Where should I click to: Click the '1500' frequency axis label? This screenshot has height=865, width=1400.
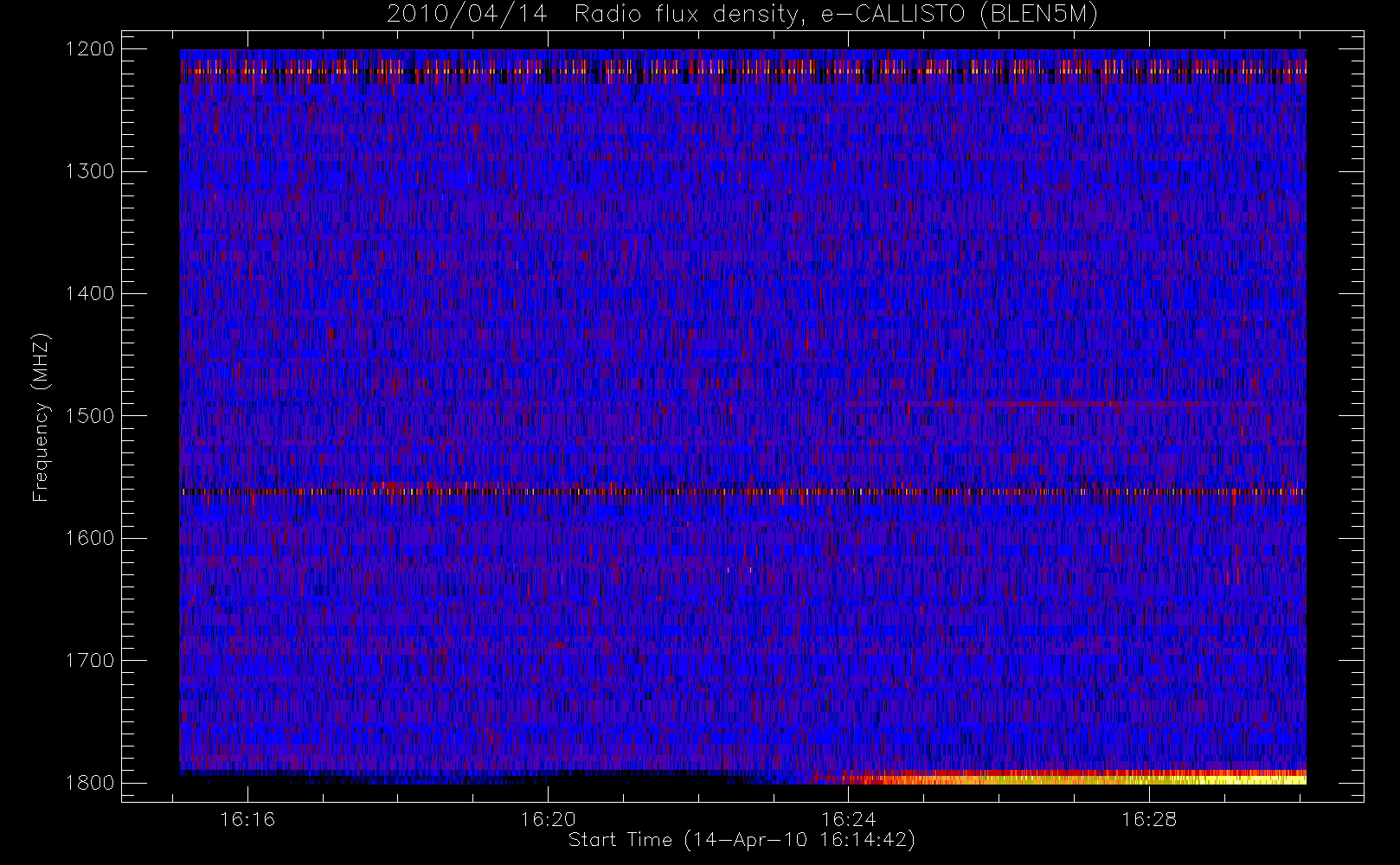point(90,415)
